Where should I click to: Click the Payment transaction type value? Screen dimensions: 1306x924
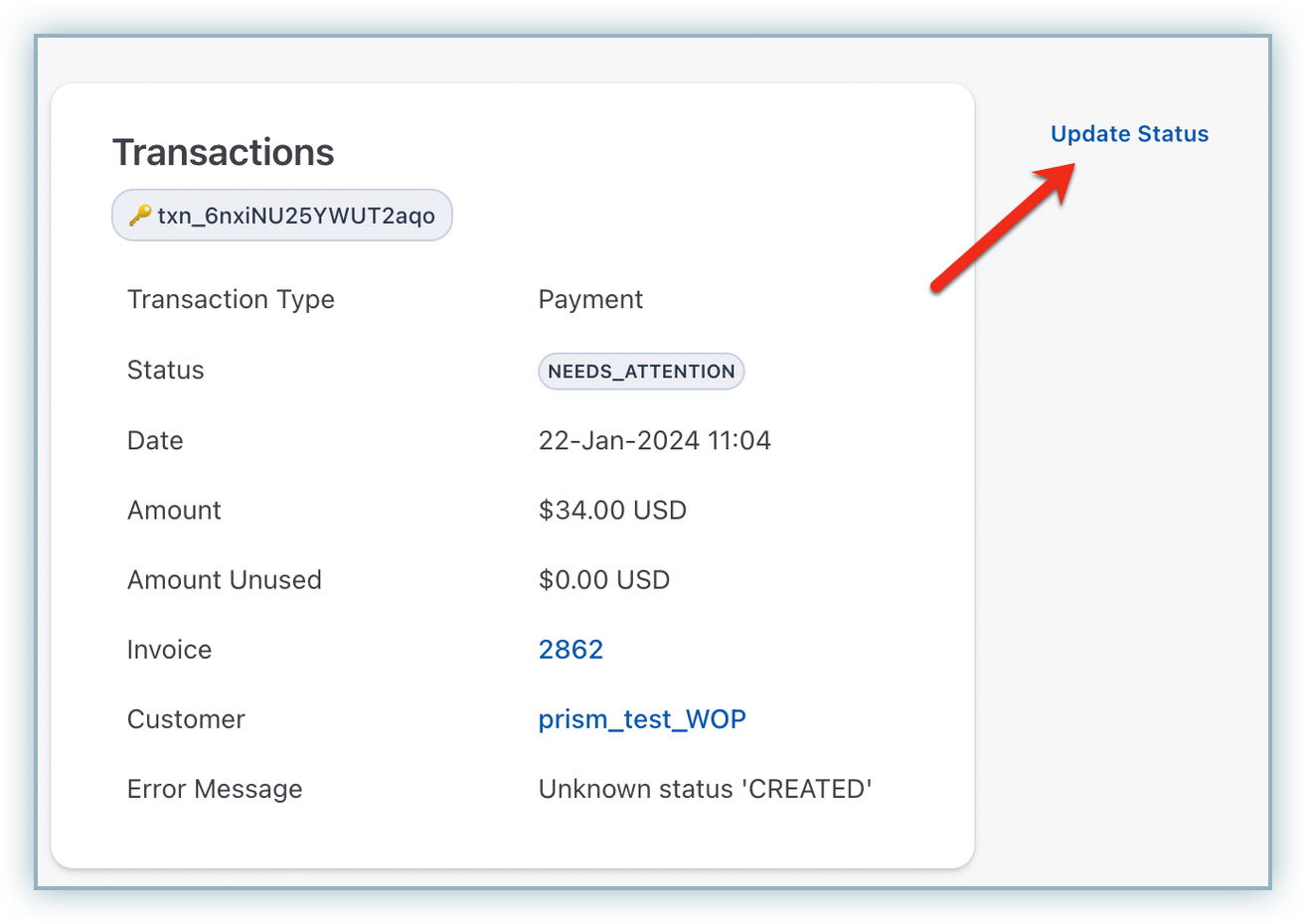tap(590, 300)
